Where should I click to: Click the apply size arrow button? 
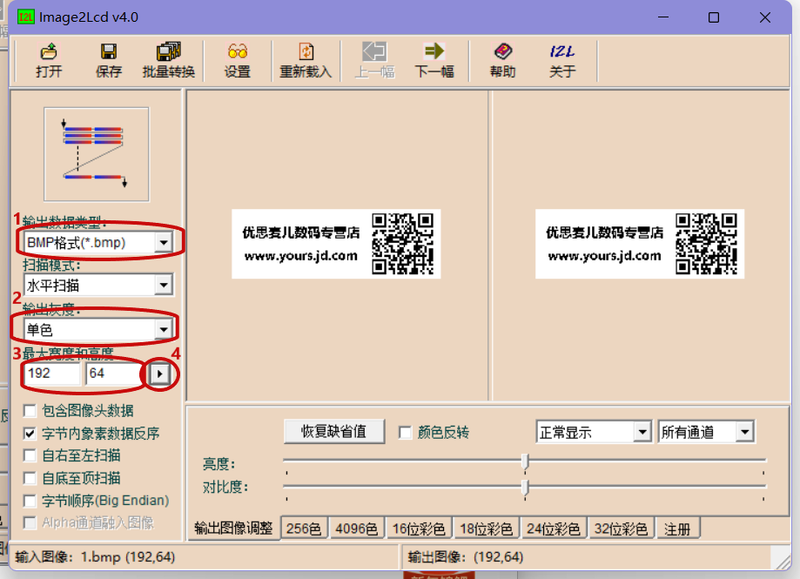tap(160, 374)
